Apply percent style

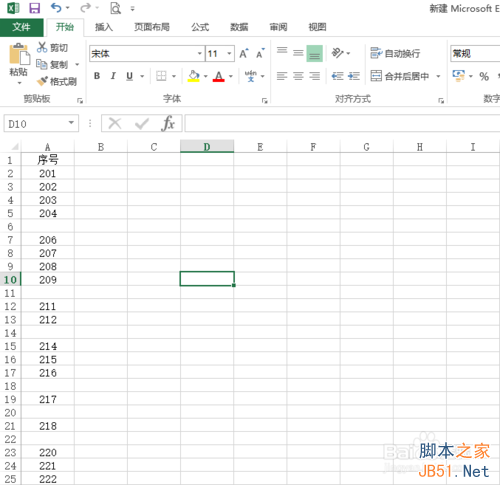click(x=484, y=76)
